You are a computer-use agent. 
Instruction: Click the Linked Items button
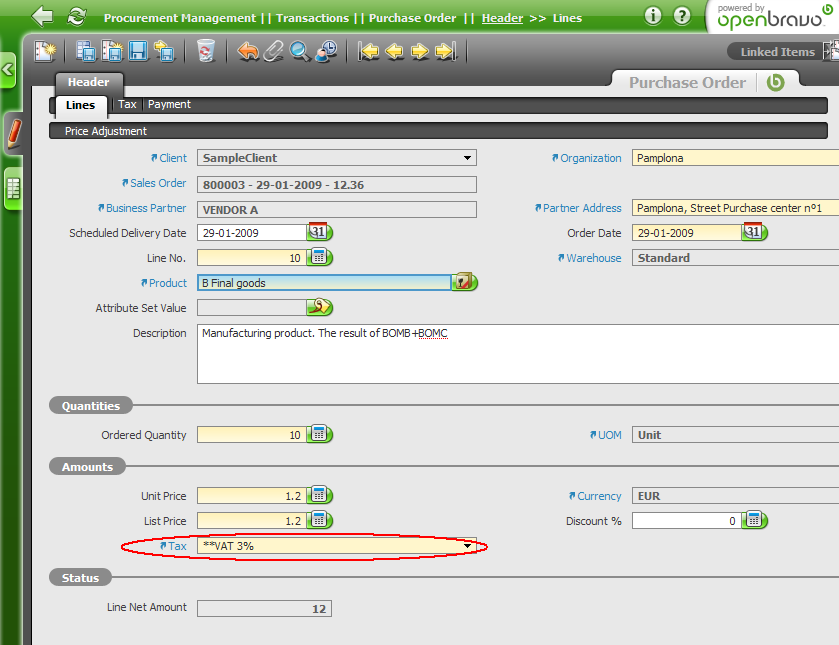click(x=777, y=52)
